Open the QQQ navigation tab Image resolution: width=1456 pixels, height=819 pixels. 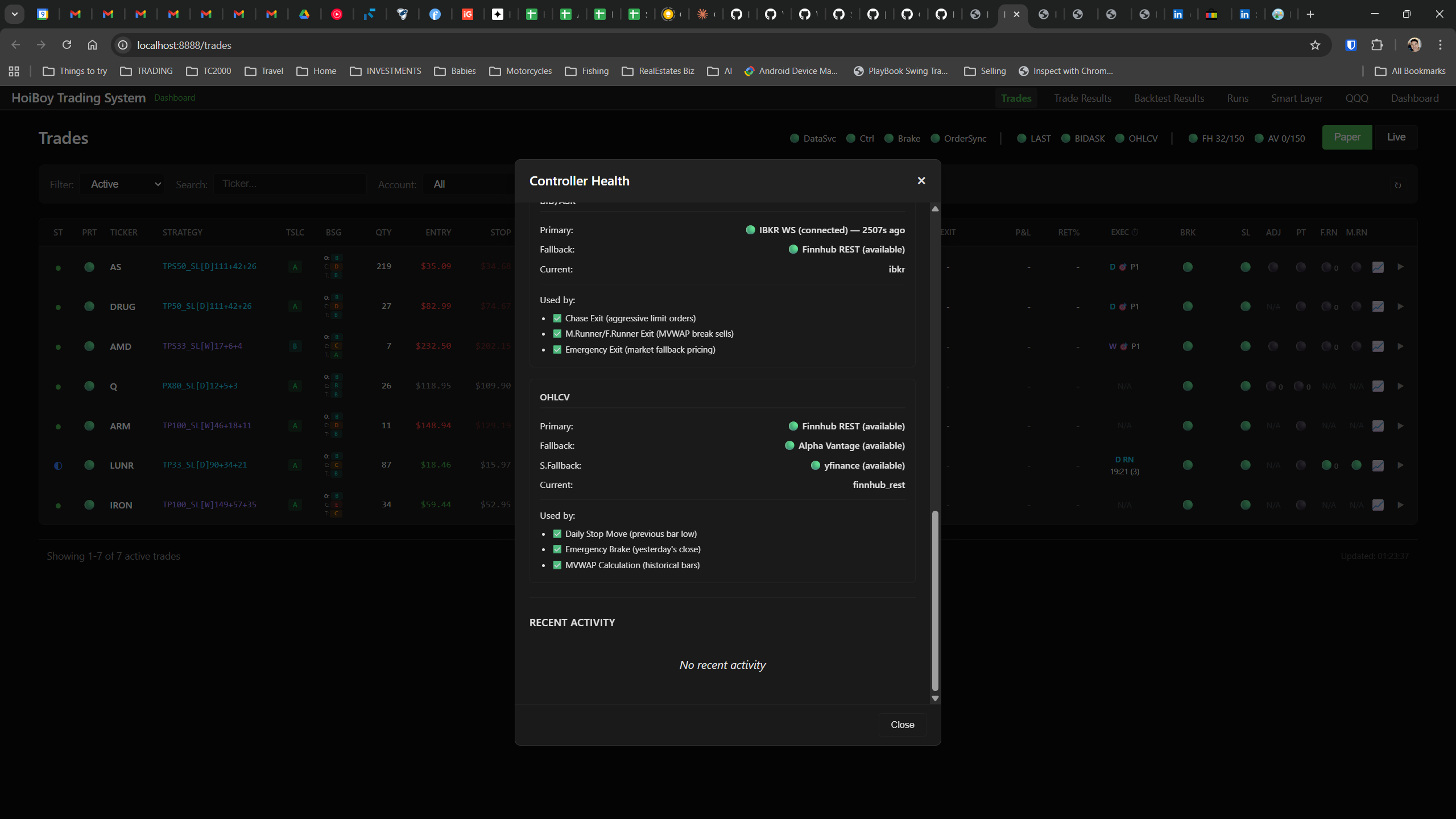pyautogui.click(x=1356, y=98)
